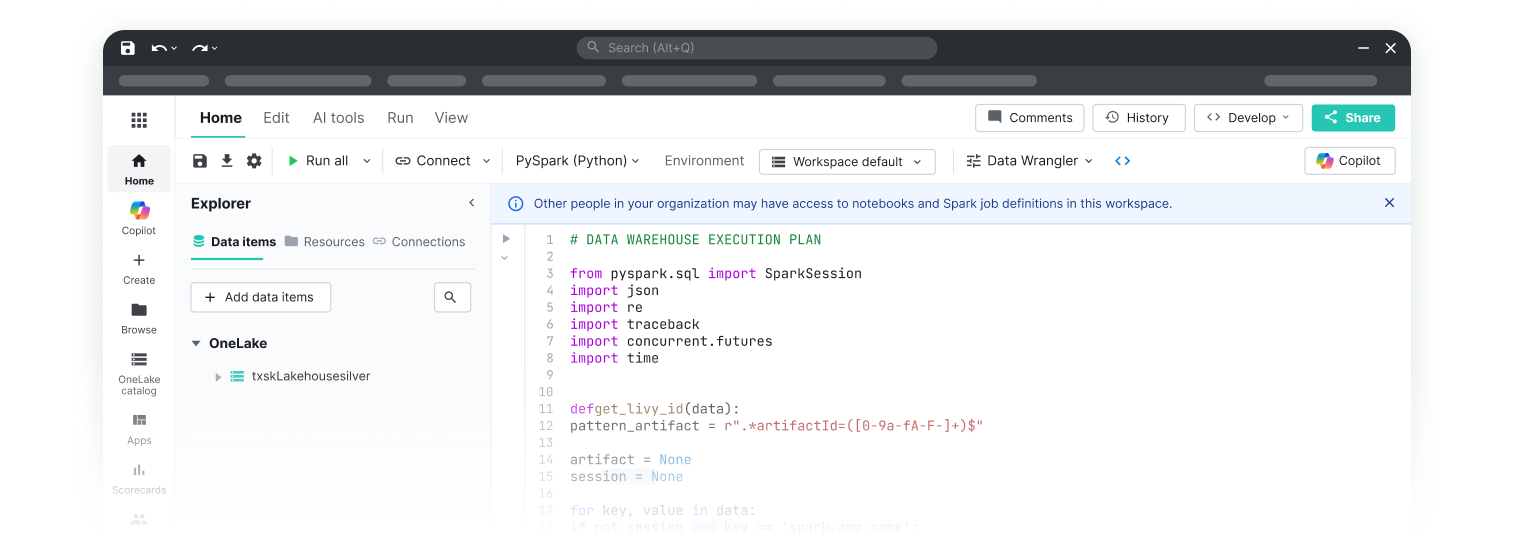Open the OneLake catalog sidebar item
The image size is (1513, 539).
tap(139, 373)
